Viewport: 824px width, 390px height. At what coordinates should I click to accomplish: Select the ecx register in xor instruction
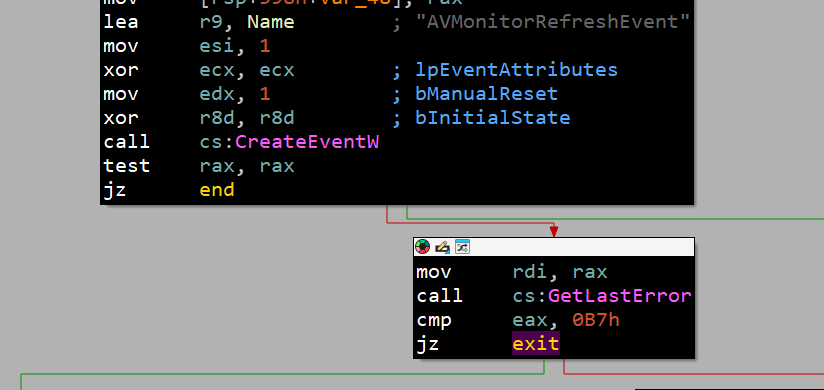[217, 70]
